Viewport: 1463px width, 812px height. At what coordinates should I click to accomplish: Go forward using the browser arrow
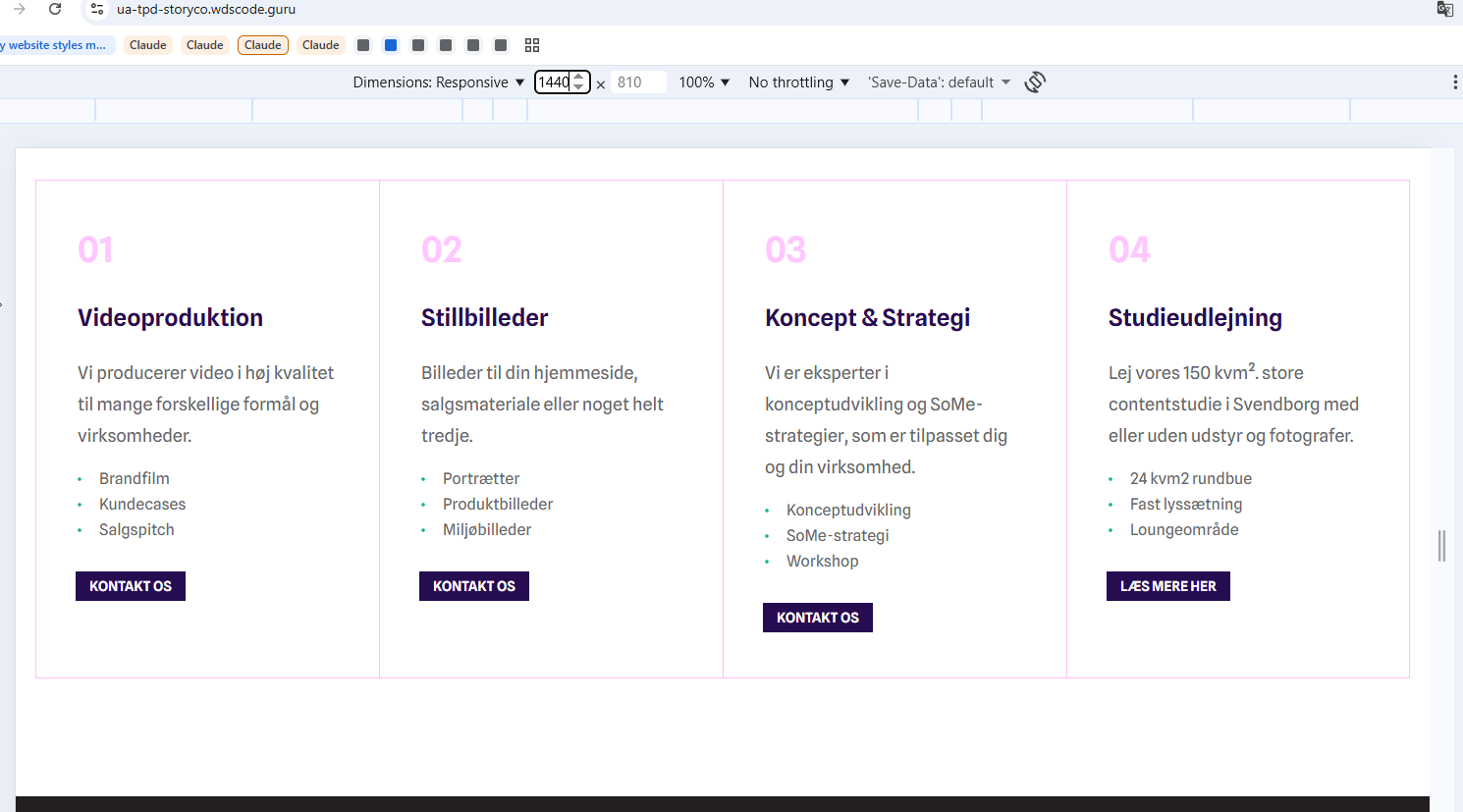click(x=20, y=9)
